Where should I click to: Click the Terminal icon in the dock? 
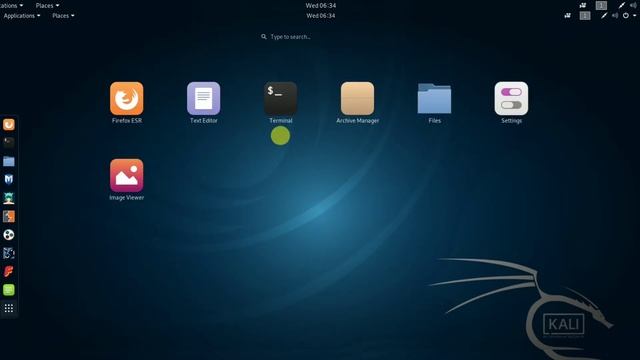tap(9, 142)
